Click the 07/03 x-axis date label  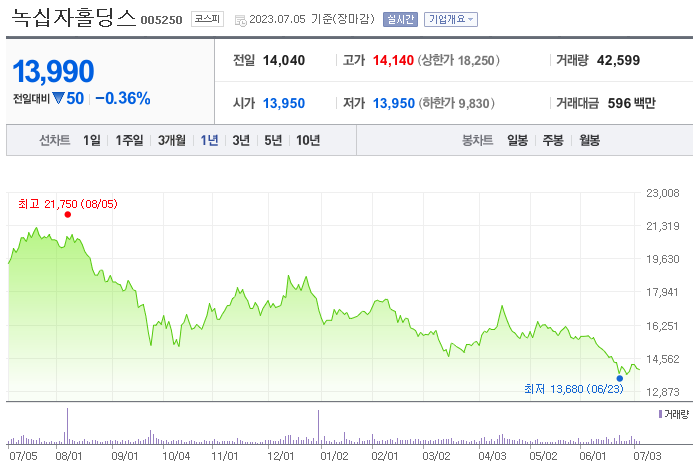tap(647, 456)
